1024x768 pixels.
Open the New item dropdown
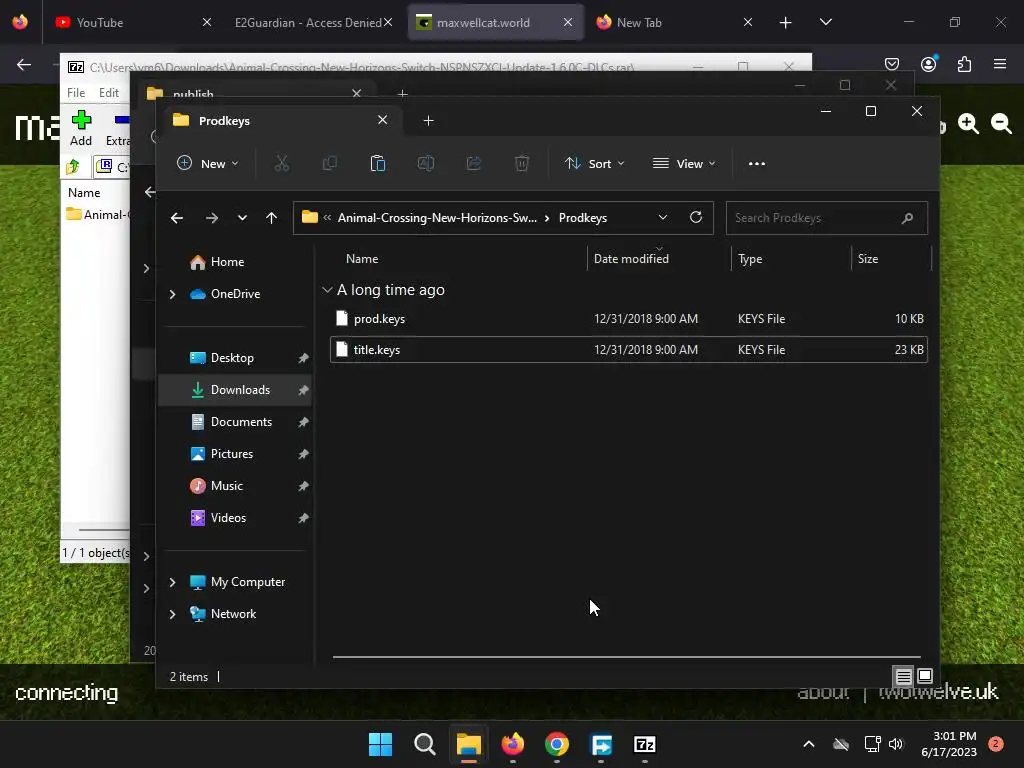(x=208, y=163)
